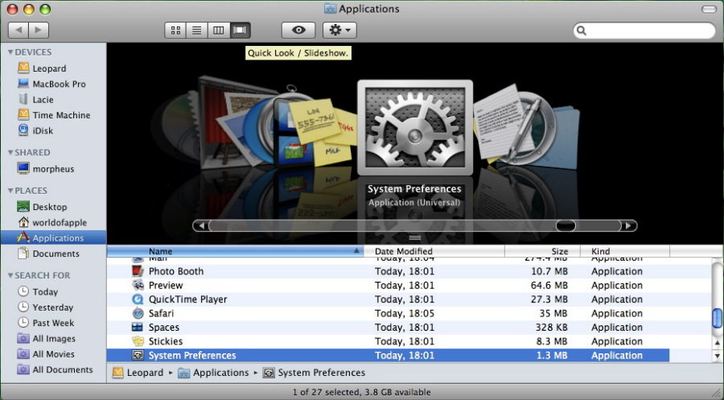This screenshot has width=724, height=400.
Task: Click the Today, 18:05 date for Safari
Action: click(x=404, y=313)
